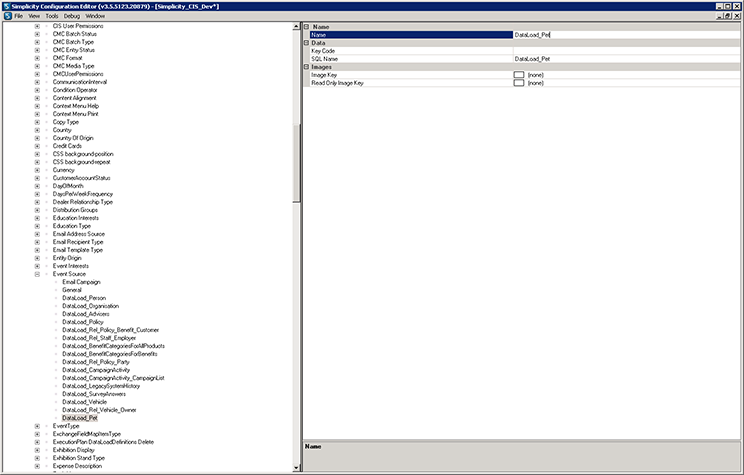Expand the Expense Description node
The height and width of the screenshot is (475, 744).
[x=37, y=466]
